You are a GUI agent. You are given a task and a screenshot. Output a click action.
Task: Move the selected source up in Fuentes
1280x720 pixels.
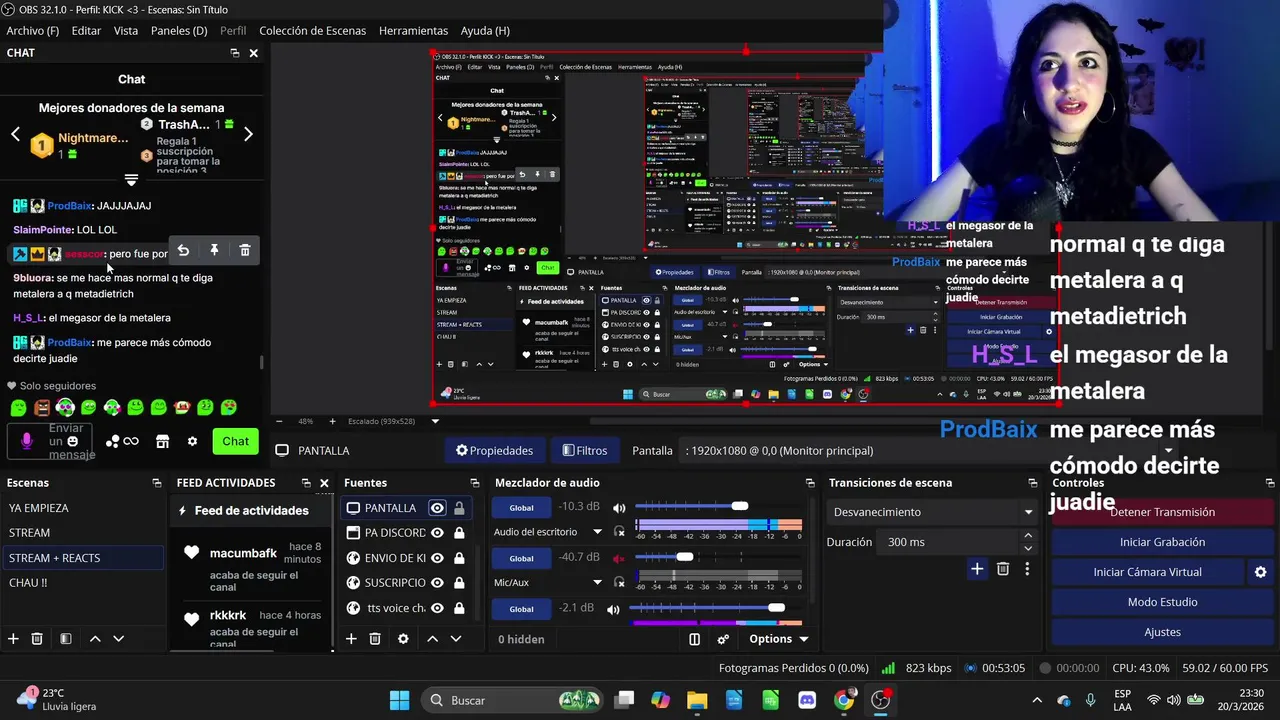432,639
